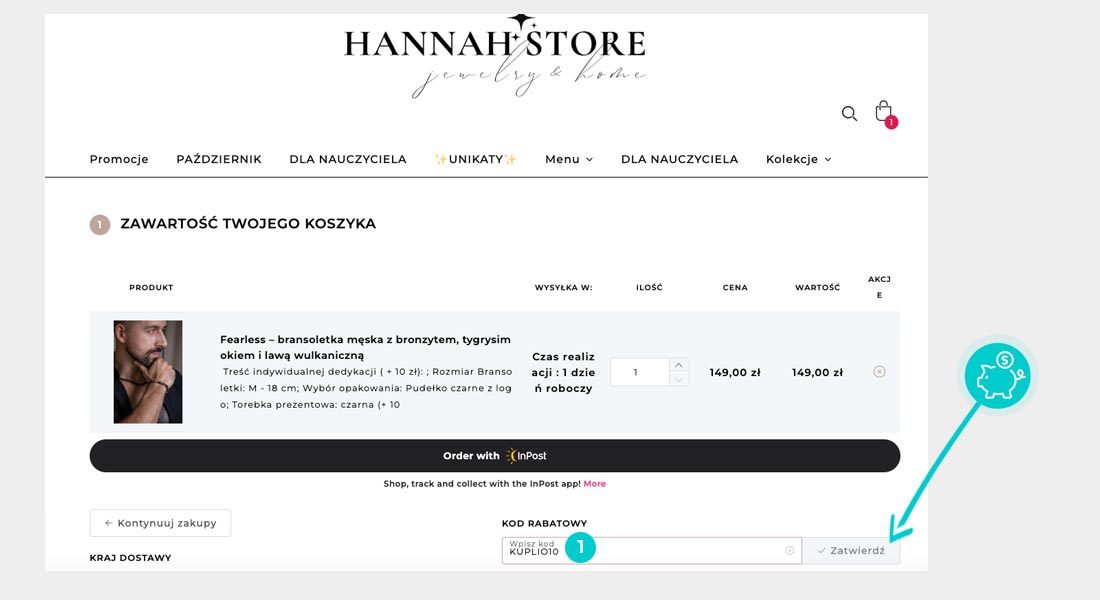Viewport: 1100px width, 600px height.
Task: Click the Hannah Store logo
Action: pos(495,56)
